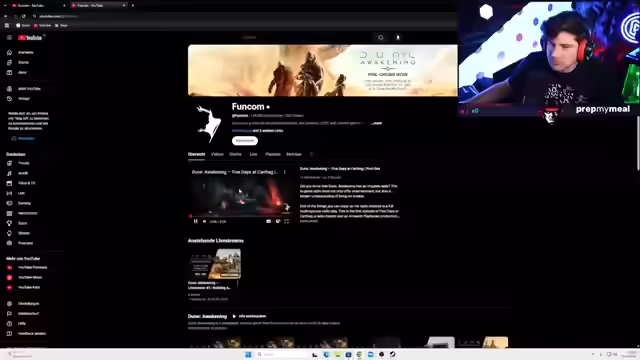
Task: Open the Musik sidebar icon
Action: click(9, 173)
